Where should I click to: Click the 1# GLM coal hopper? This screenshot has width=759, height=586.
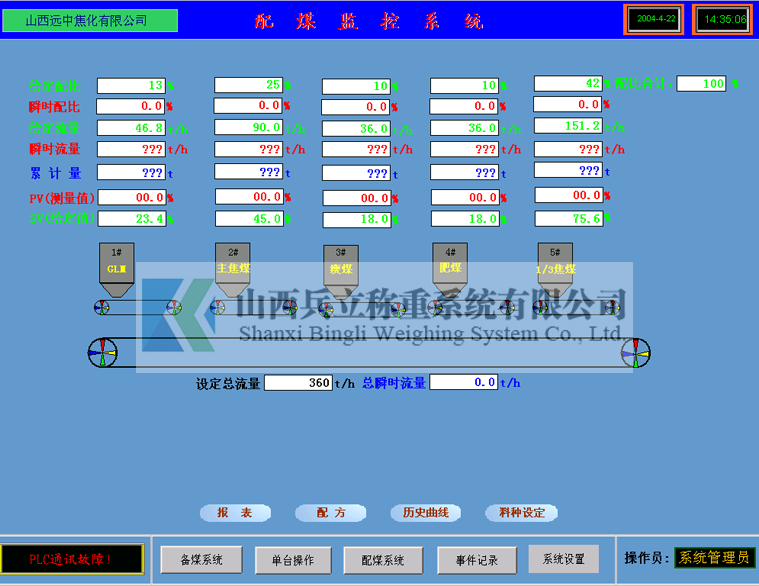pyautogui.click(x=116, y=265)
